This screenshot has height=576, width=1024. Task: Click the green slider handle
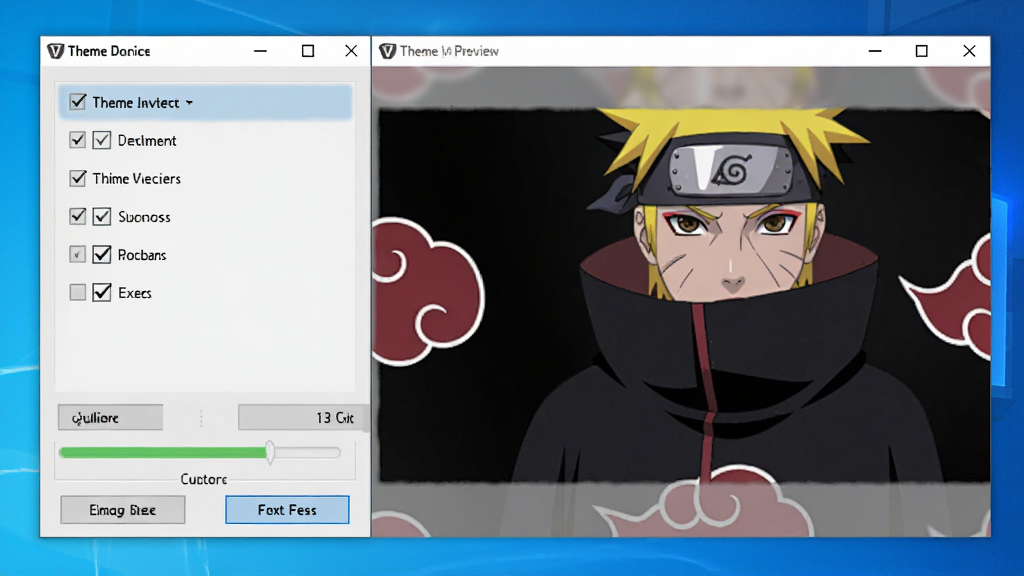[x=270, y=452]
